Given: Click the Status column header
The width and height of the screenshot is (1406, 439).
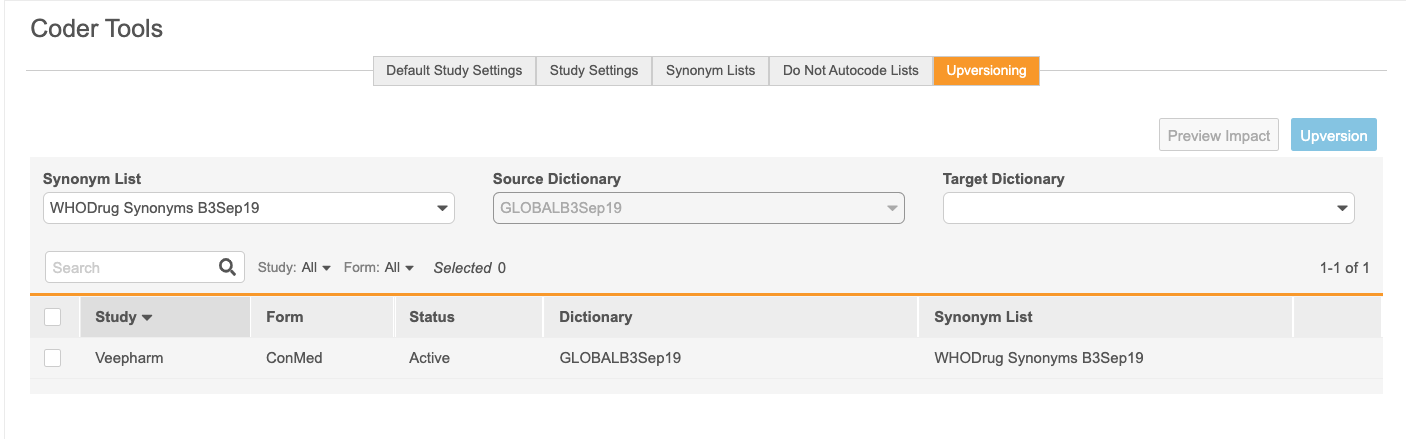Looking at the screenshot, I should point(432,317).
